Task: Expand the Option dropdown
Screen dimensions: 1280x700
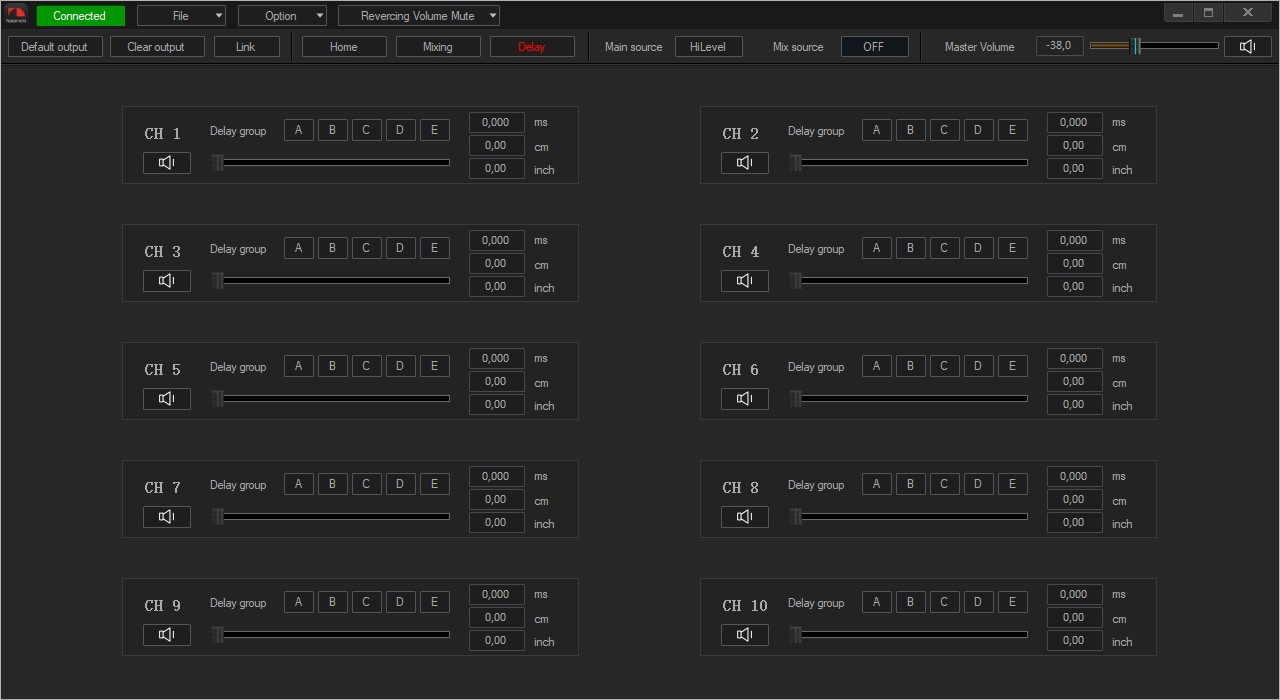Action: coord(282,16)
